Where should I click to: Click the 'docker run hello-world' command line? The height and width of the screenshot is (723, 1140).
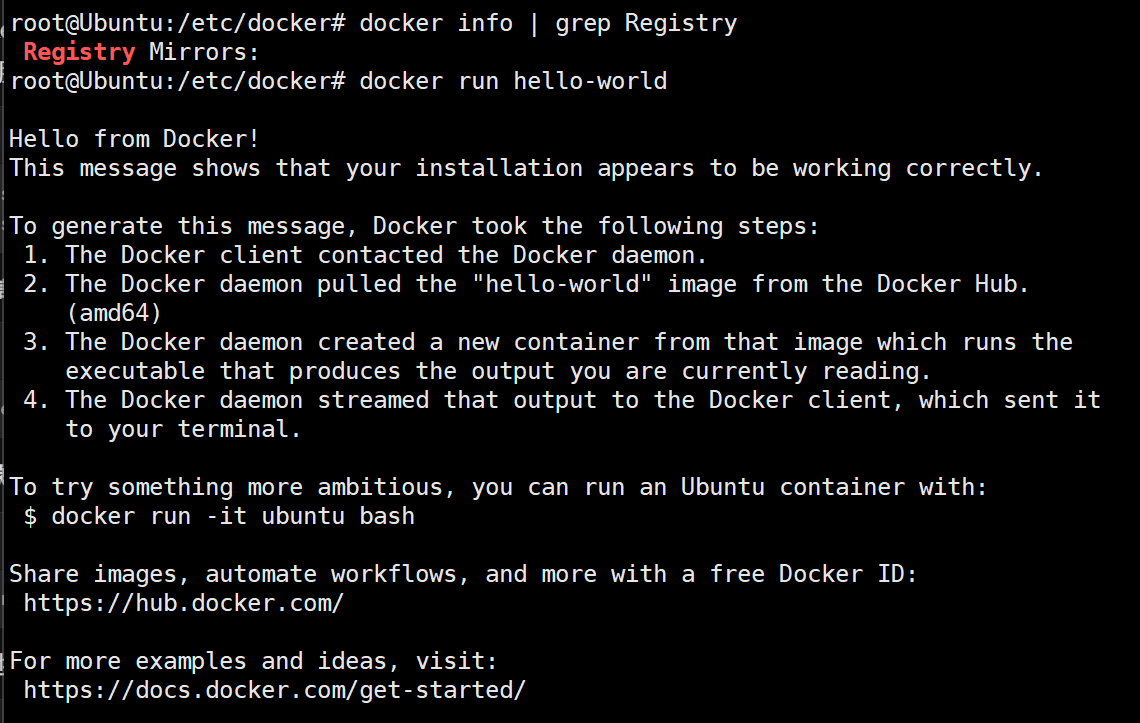tap(339, 81)
